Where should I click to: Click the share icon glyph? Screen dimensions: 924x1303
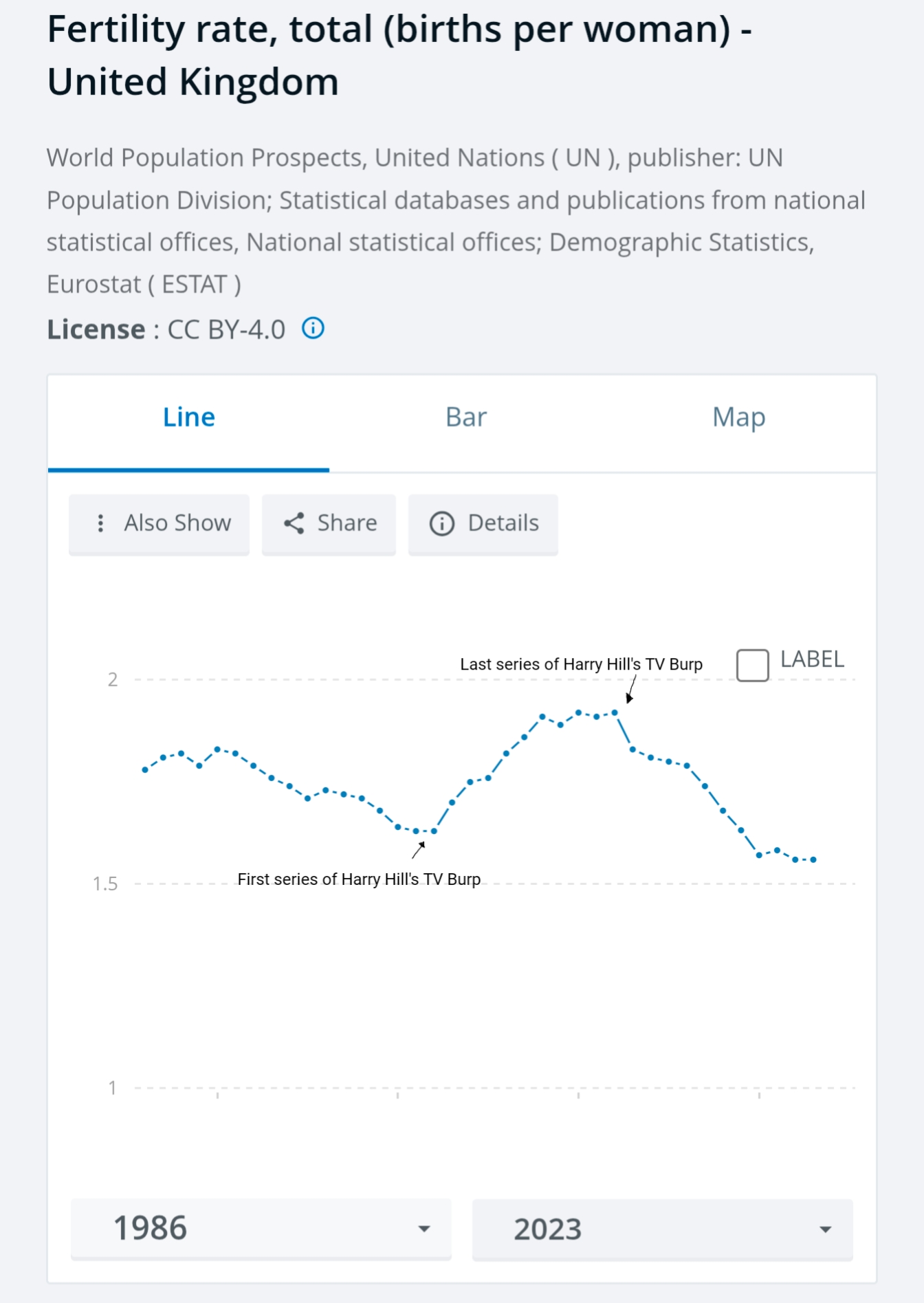(x=294, y=523)
